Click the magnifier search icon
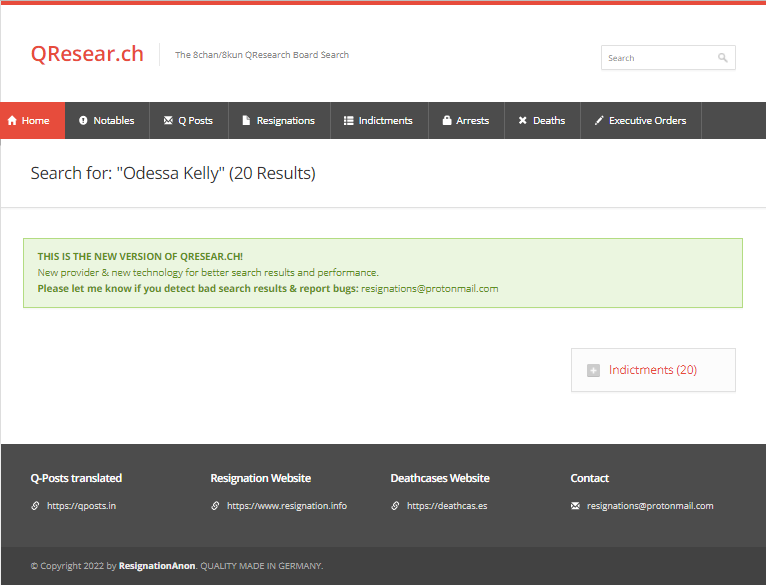Image resolution: width=766 pixels, height=585 pixels. (x=723, y=58)
